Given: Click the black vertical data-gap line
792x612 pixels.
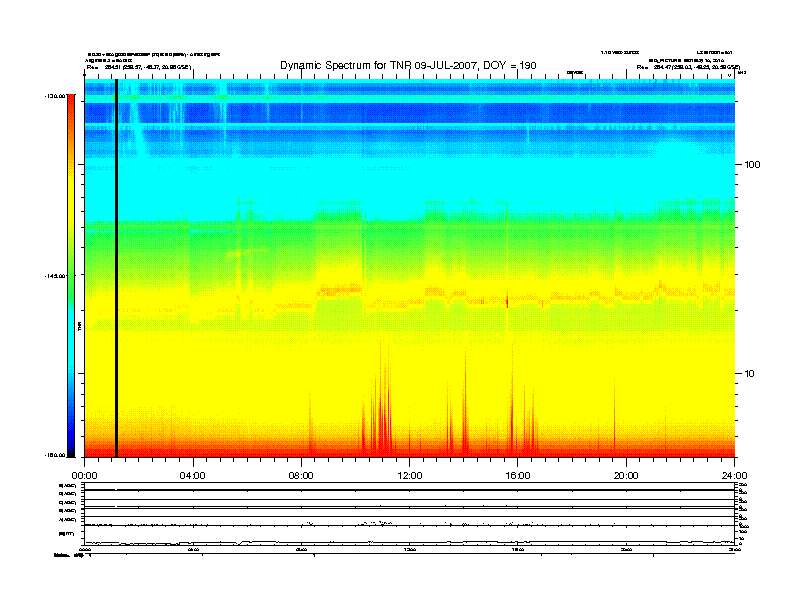Looking at the screenshot, I should click(116, 268).
